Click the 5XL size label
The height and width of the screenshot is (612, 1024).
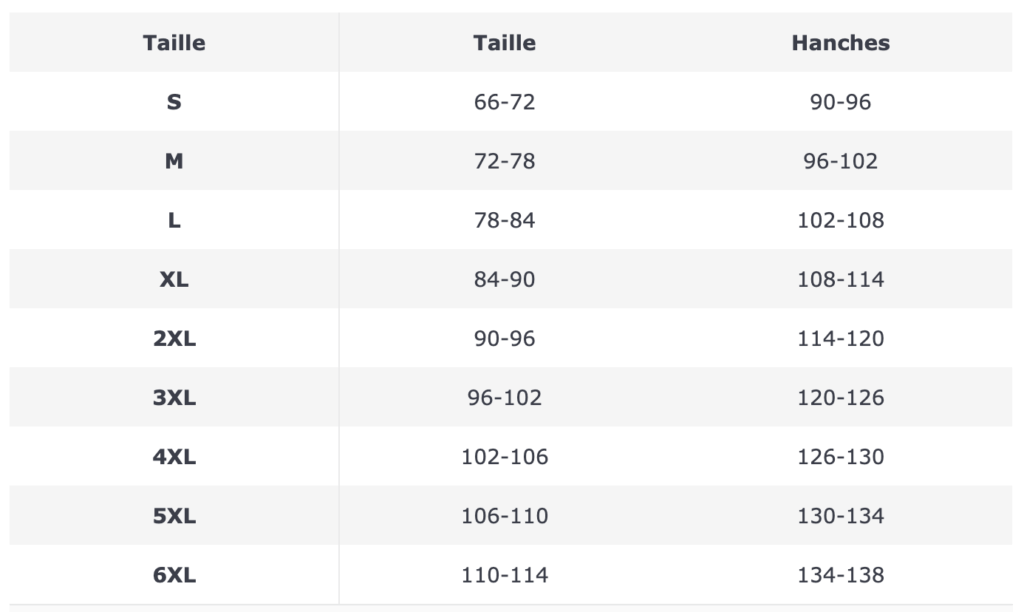tap(174, 516)
